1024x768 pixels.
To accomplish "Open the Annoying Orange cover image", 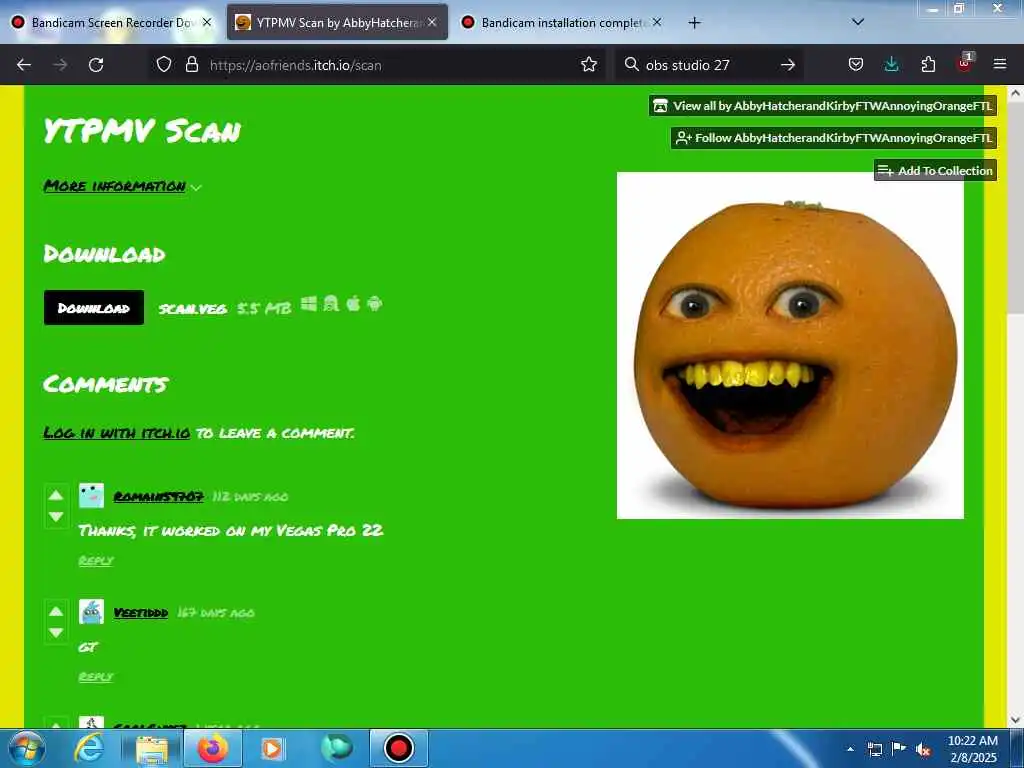I will 790,345.
